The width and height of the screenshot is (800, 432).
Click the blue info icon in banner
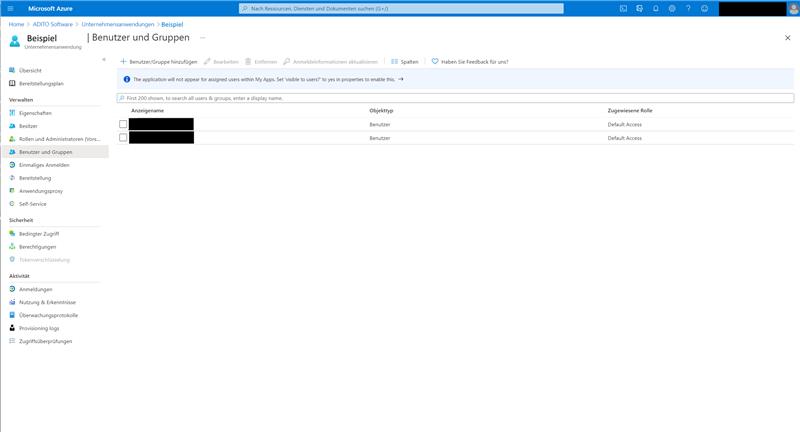[127, 80]
